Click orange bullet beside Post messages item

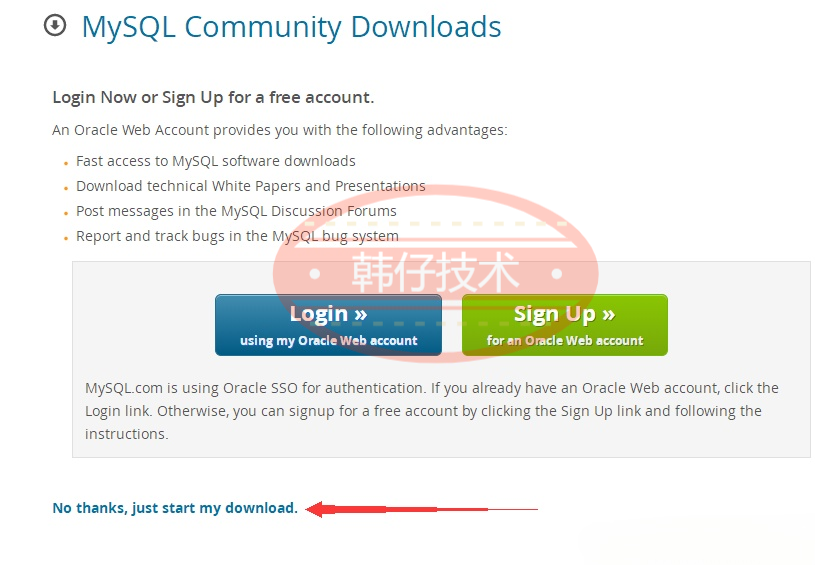pos(65,213)
